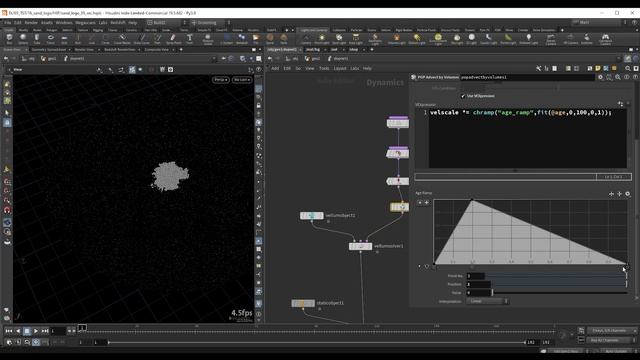Adjust the ramp Value slider
640x360 pixels.
click(560, 293)
